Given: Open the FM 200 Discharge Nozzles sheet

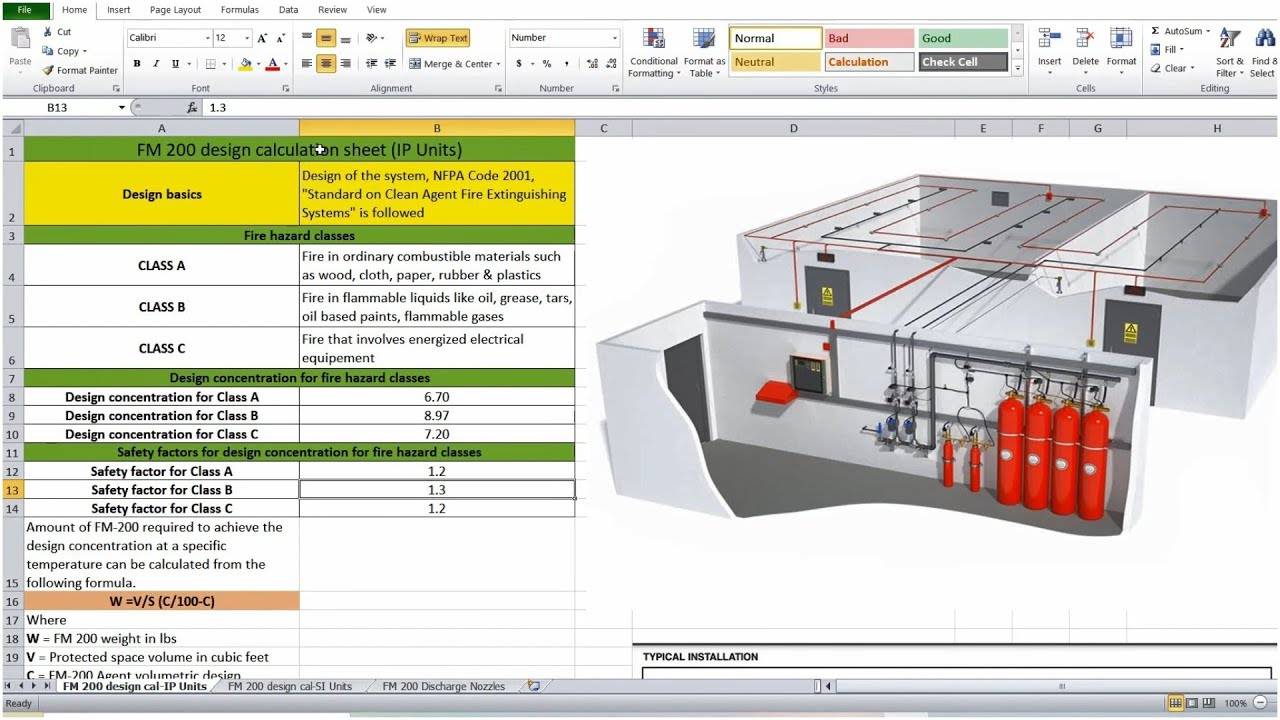Looking at the screenshot, I should tap(445, 686).
